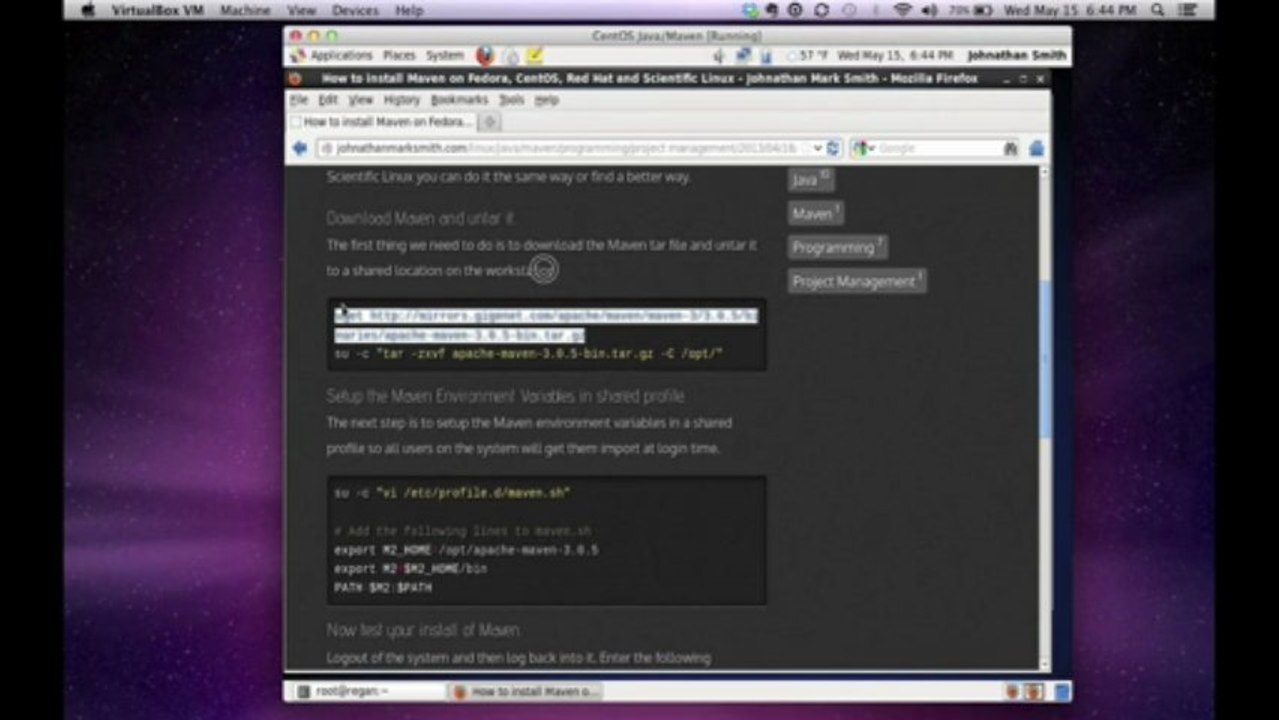Click the Java tag link

point(811,179)
